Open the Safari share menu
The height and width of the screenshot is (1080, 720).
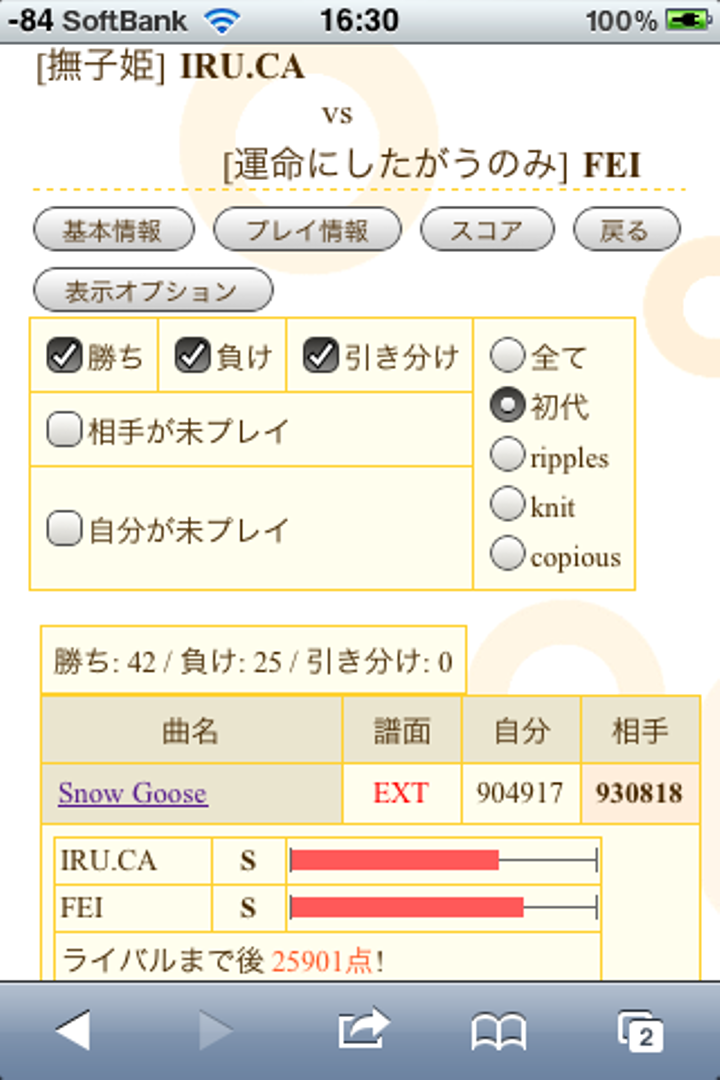click(x=364, y=1030)
